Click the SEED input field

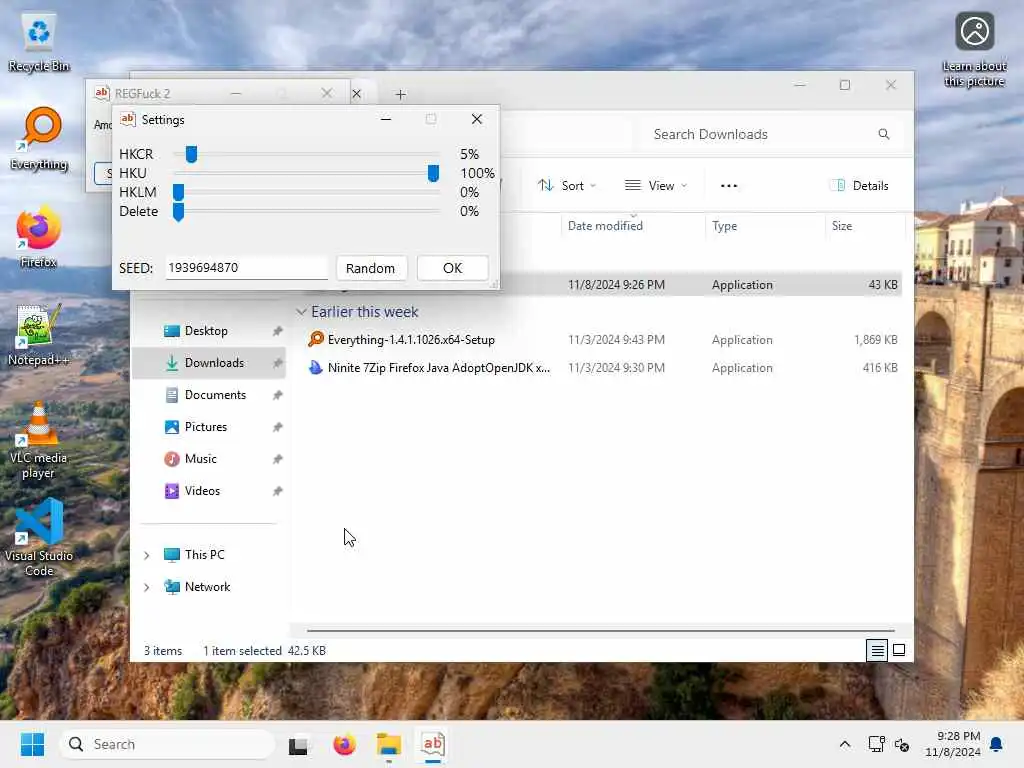coord(247,268)
